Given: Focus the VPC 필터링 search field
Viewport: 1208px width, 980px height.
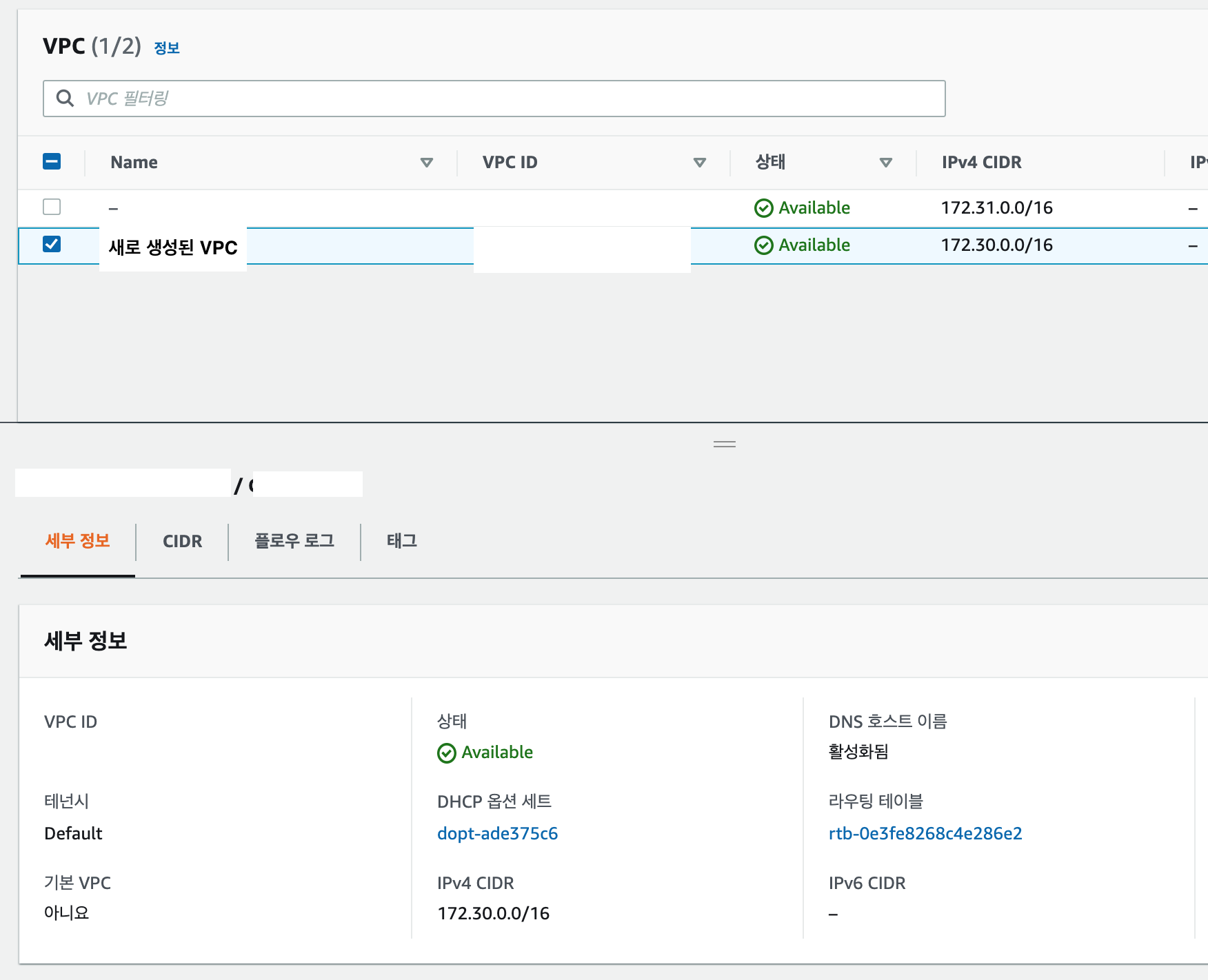Looking at the screenshot, I should (x=494, y=99).
